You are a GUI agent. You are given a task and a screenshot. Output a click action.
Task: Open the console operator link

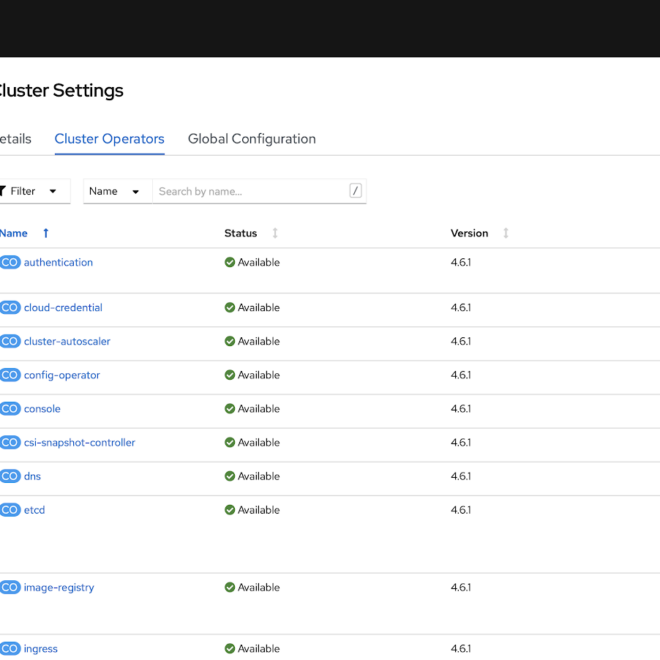(x=42, y=409)
